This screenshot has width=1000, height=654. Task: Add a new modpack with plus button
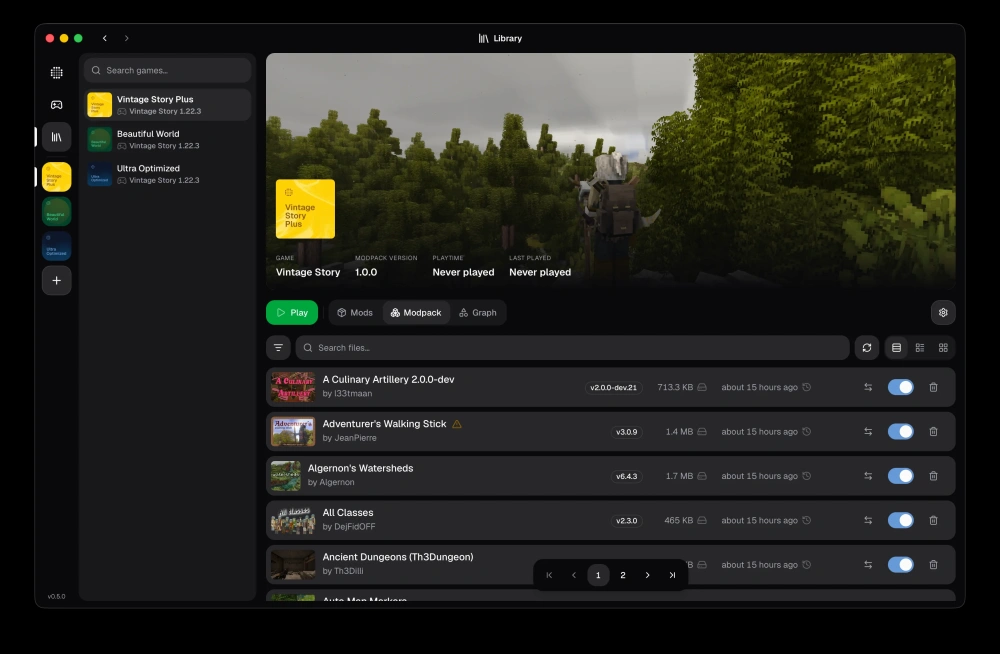point(57,281)
